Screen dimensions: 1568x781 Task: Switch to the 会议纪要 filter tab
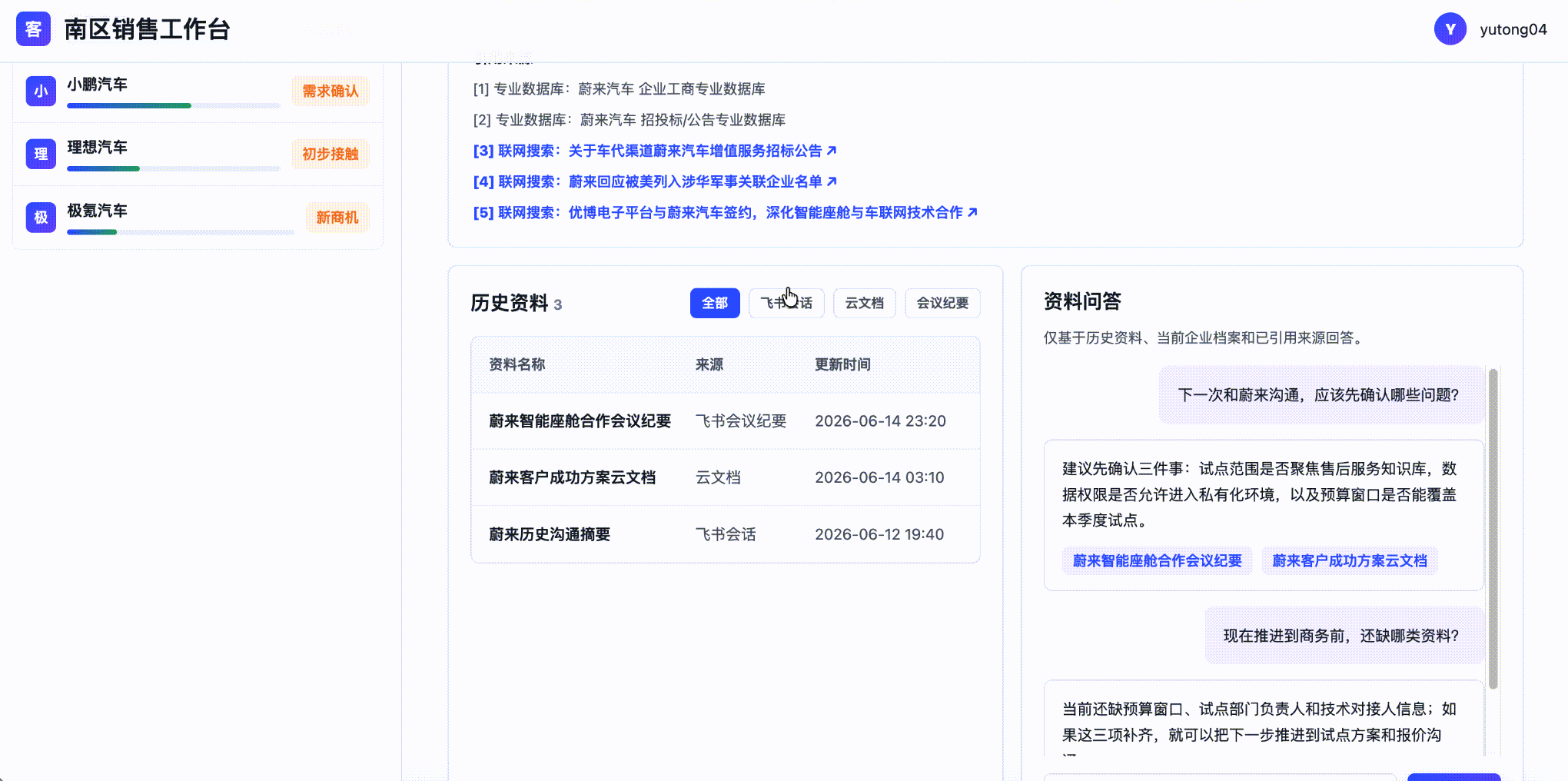point(942,303)
